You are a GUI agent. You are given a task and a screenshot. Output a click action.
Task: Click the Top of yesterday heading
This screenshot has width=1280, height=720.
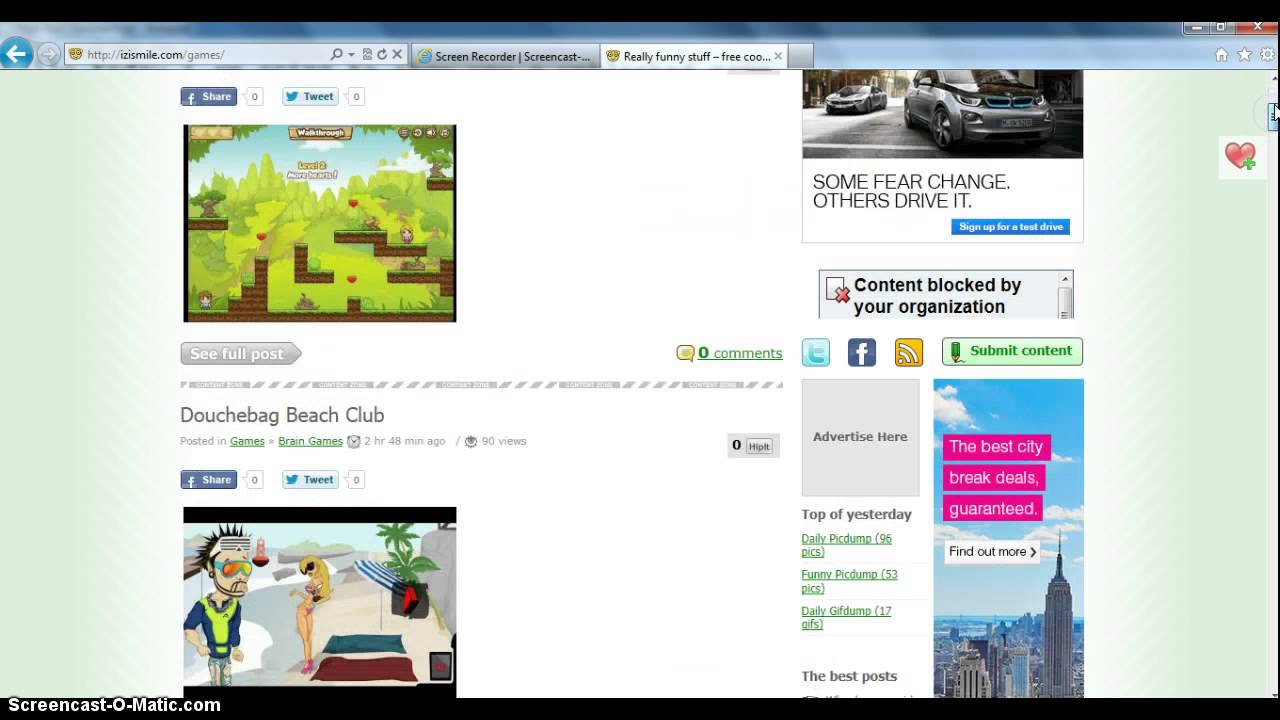856,514
